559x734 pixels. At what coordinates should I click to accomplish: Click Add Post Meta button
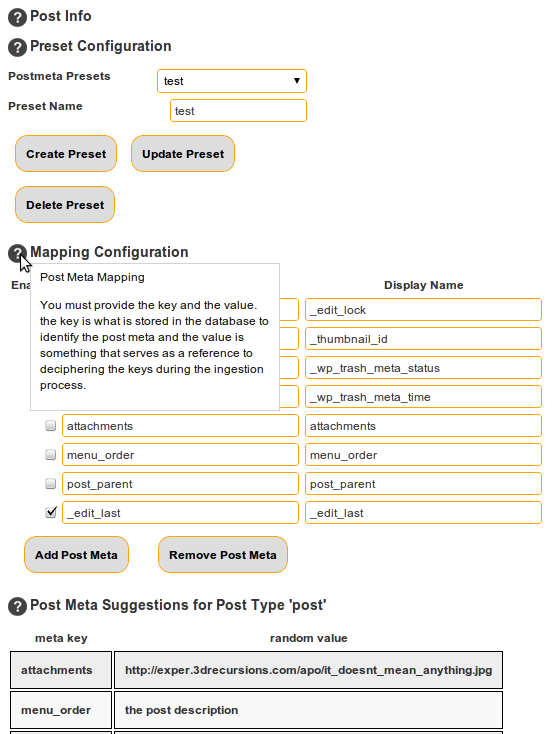76,555
